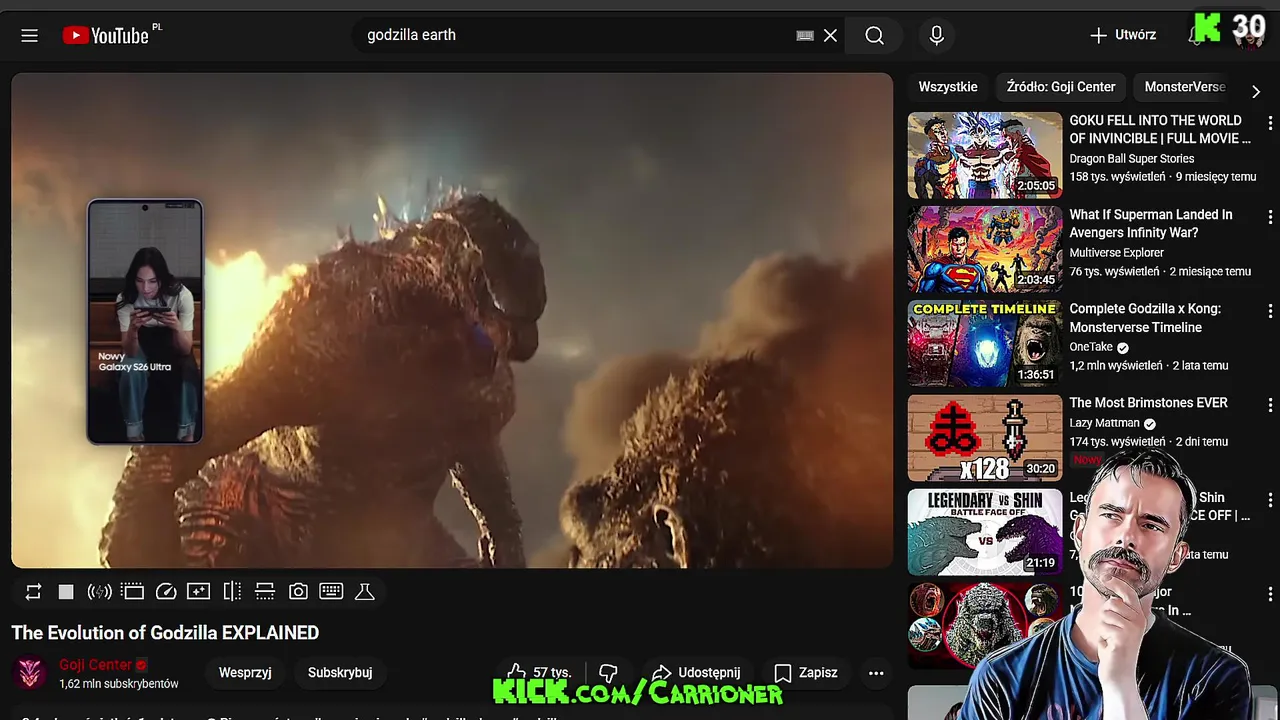Viewport: 1280px width, 720px height.
Task: Click the flip horizontal mirror icon
Action: point(232,592)
